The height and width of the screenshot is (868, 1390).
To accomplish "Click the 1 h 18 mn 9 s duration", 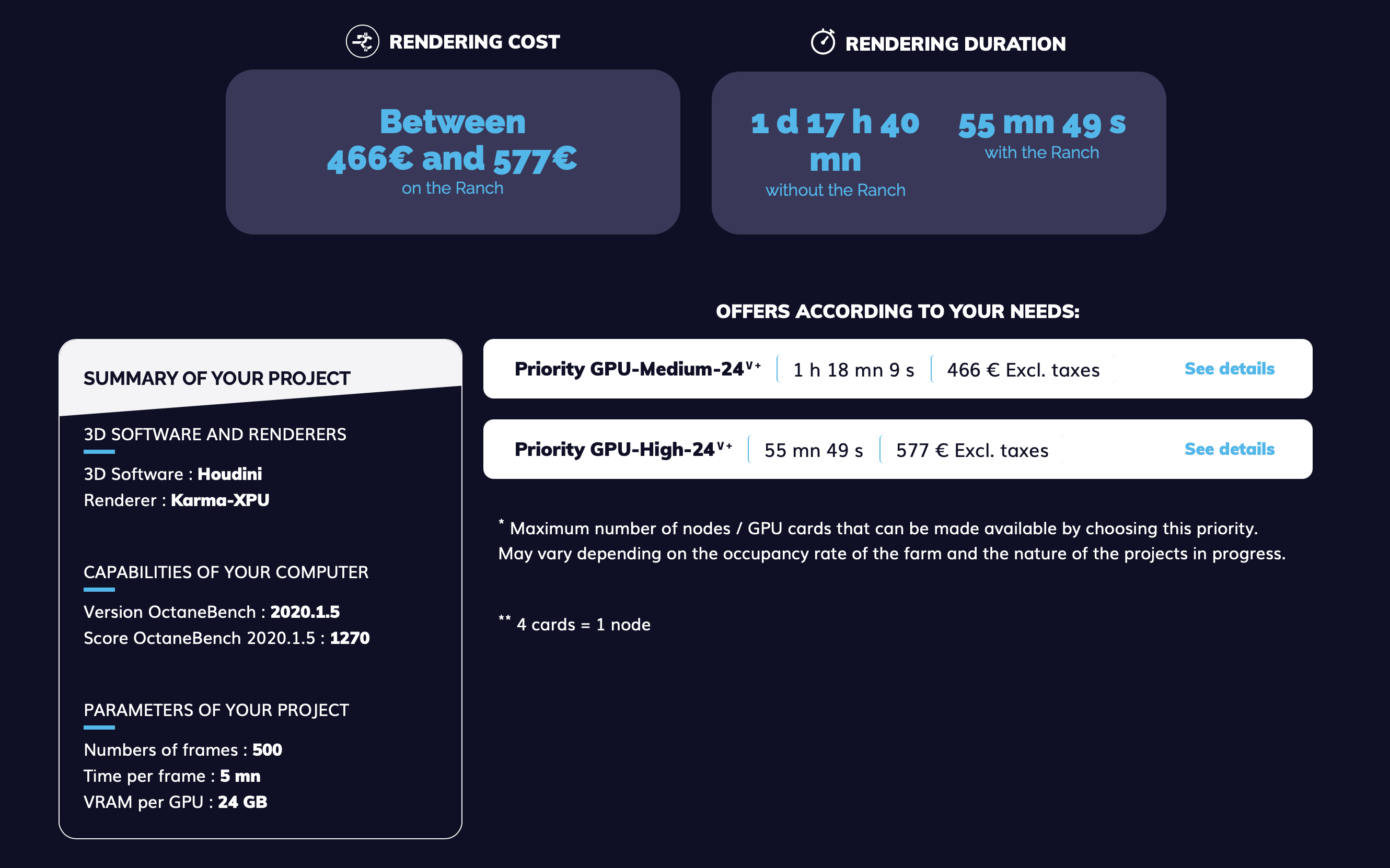I will click(x=853, y=370).
